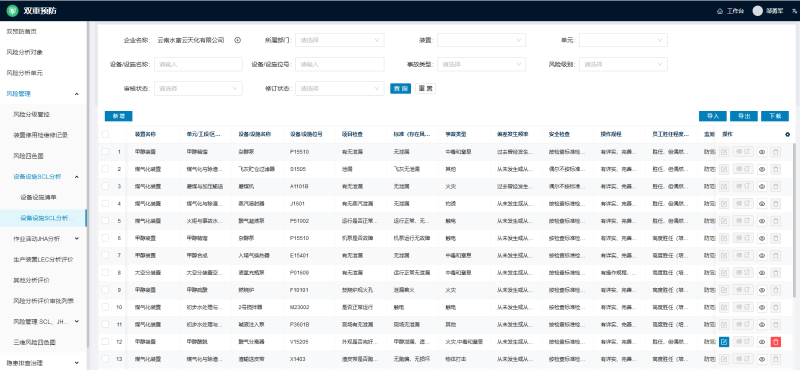800x370 pixels.
Task: Click the 双重预防 logo icon
Action: coord(12,11)
